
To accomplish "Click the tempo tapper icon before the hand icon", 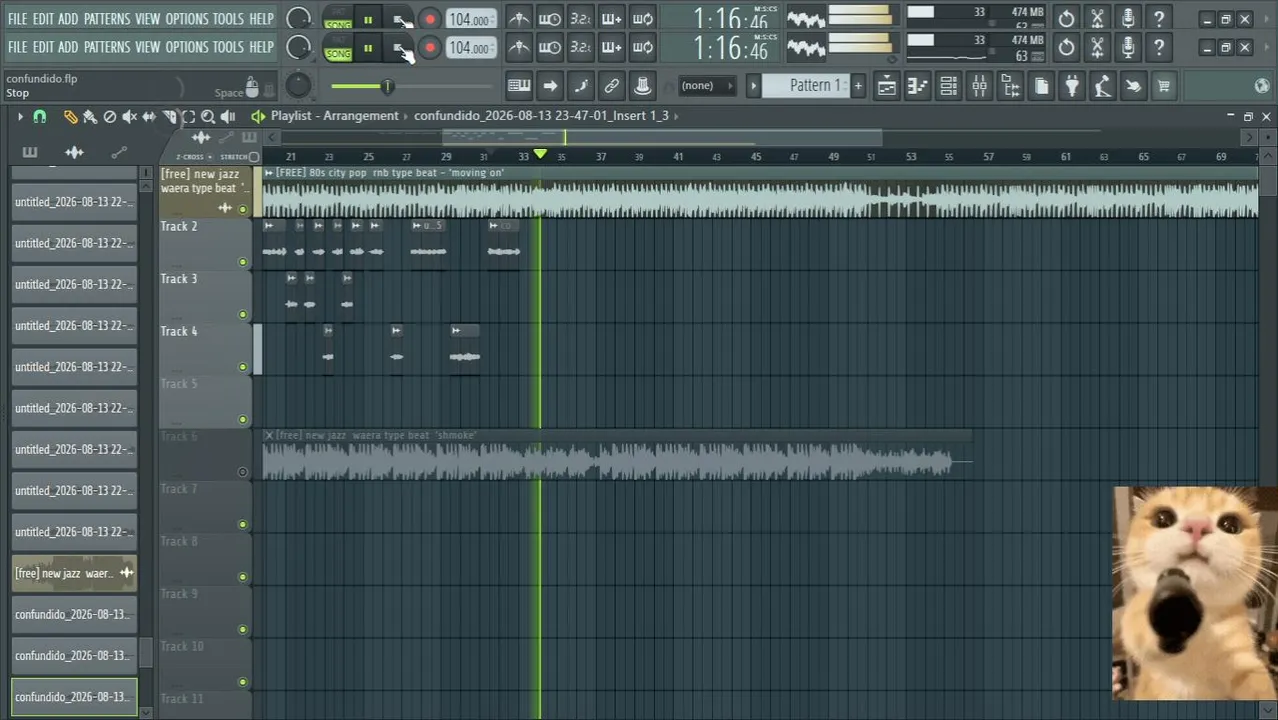I will click(x=1102, y=86).
